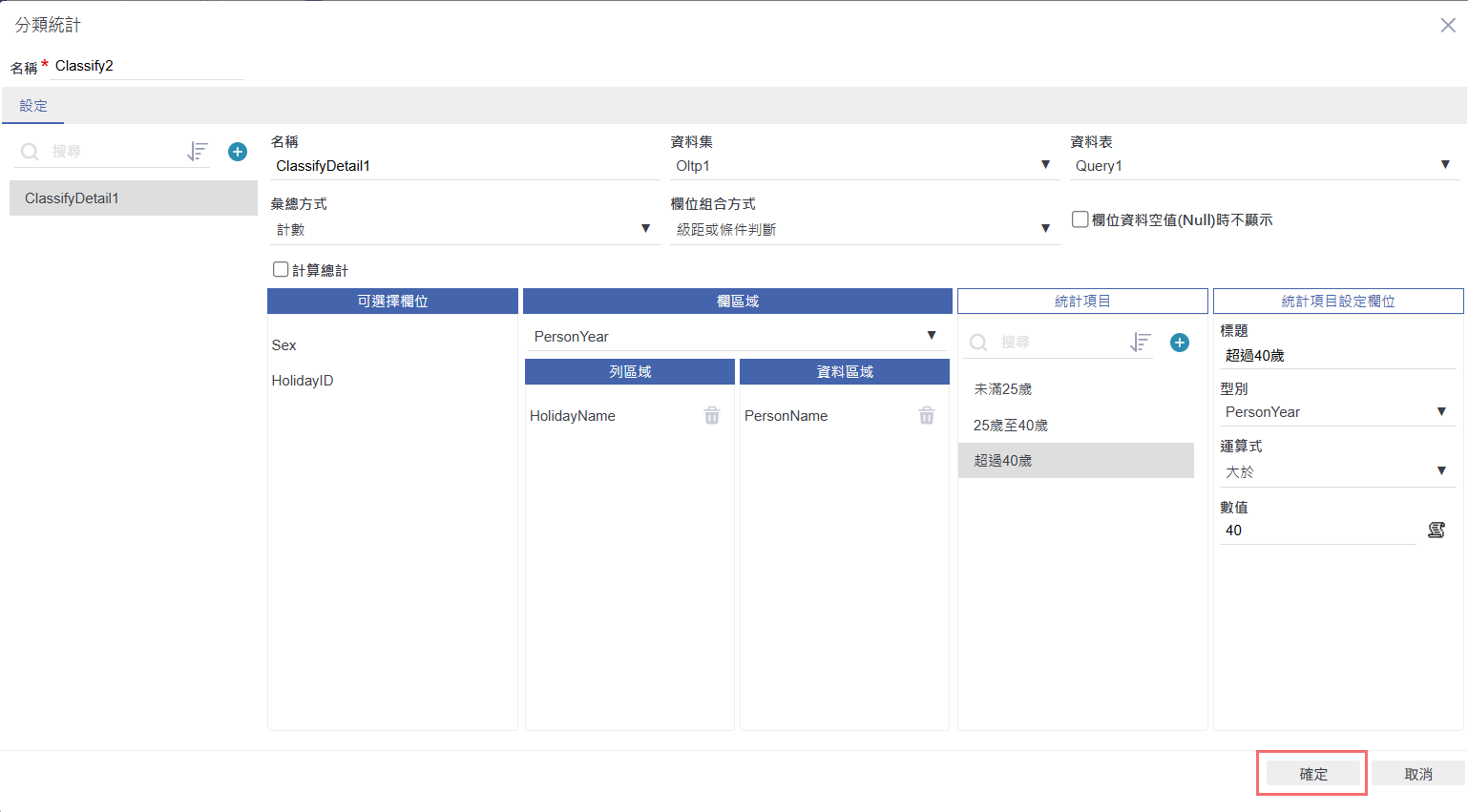Click the sort icon in 統計項目 panel
The width and height of the screenshot is (1468, 812).
click(x=1141, y=343)
